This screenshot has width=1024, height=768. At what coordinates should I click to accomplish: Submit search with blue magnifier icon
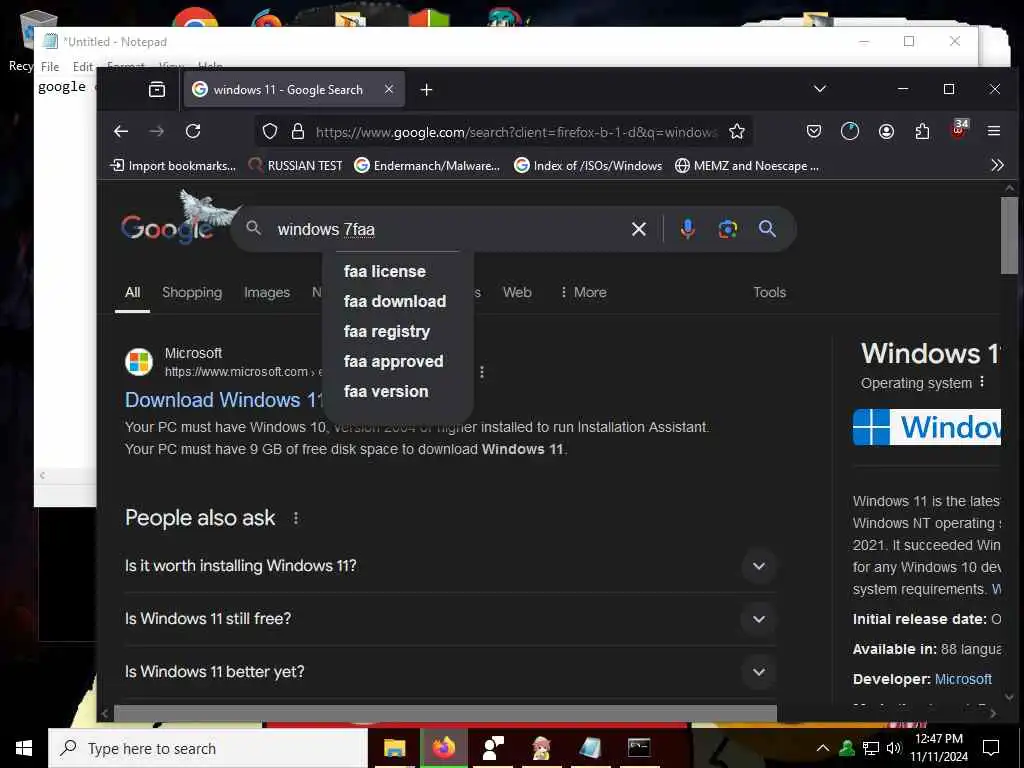767,229
